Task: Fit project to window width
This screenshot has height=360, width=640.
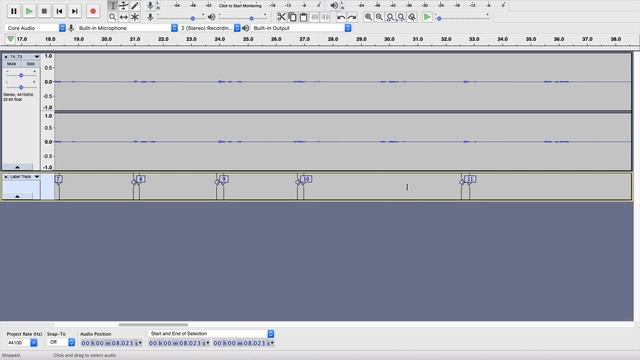Action: click(x=401, y=17)
